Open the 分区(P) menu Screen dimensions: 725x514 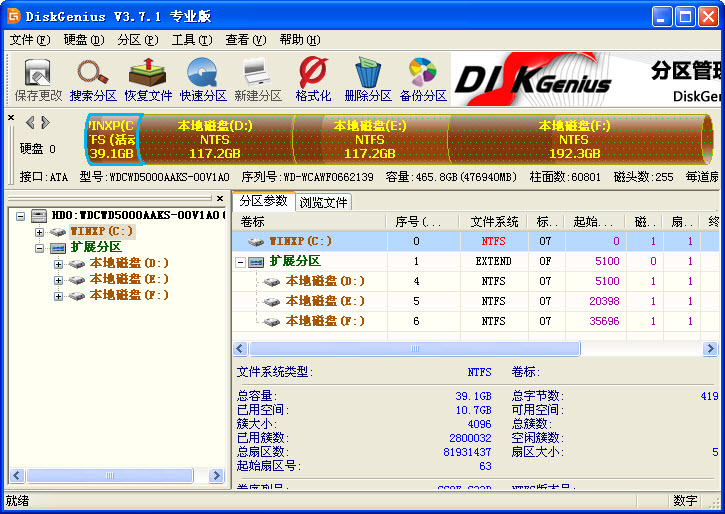137,40
